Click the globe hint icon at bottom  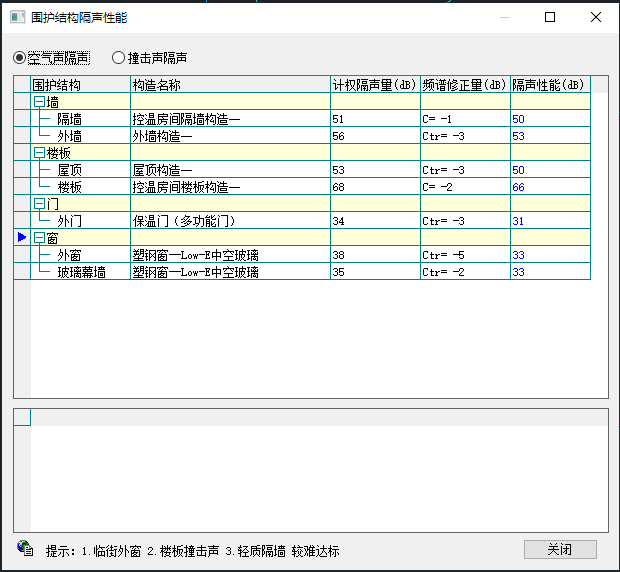[x=25, y=546]
